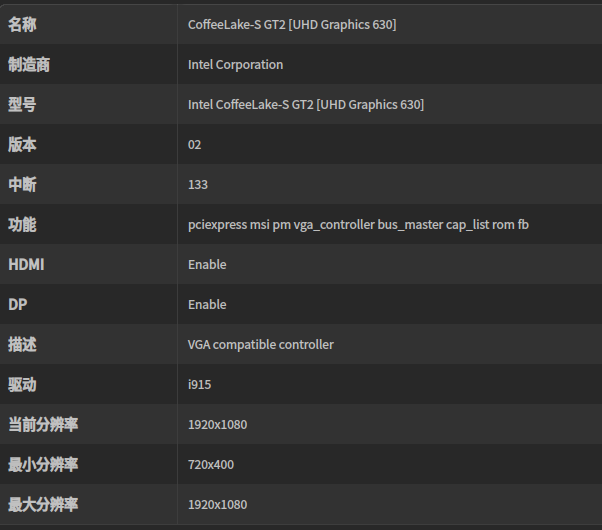Select the 描述 label
Image resolution: width=602 pixels, height=530 pixels.
[x=22, y=344]
